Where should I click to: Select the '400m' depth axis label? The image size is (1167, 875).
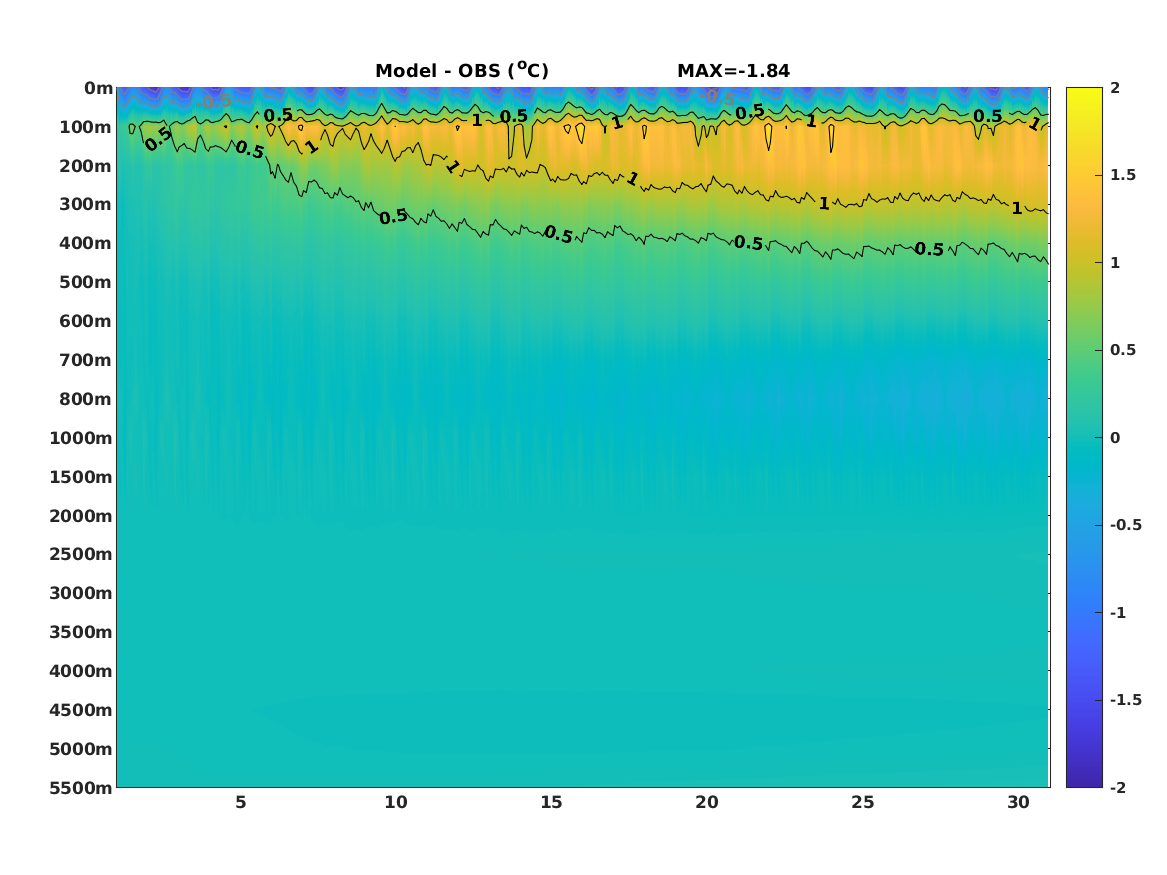click(86, 243)
